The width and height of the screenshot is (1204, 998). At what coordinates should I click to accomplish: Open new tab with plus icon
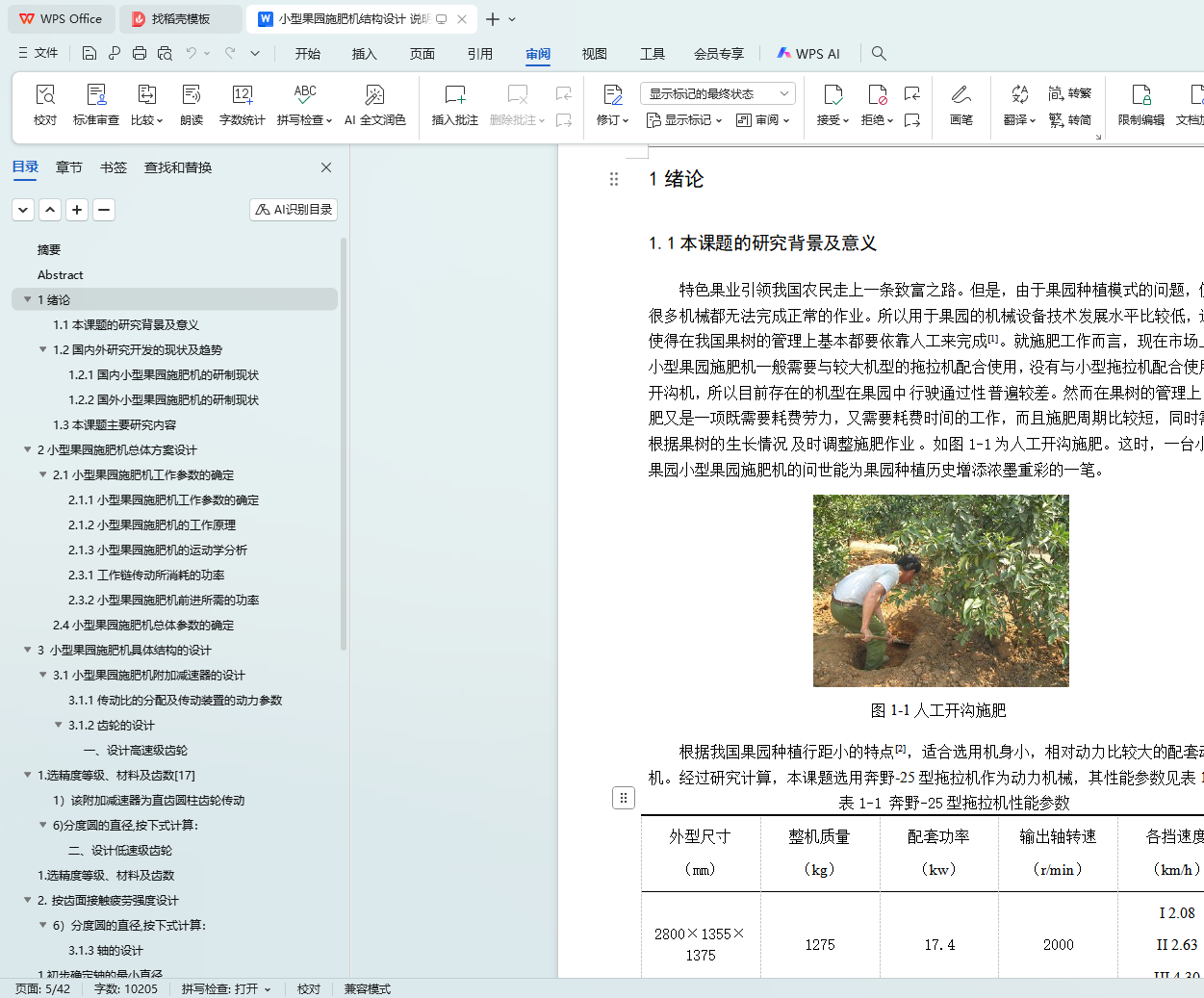tap(492, 19)
